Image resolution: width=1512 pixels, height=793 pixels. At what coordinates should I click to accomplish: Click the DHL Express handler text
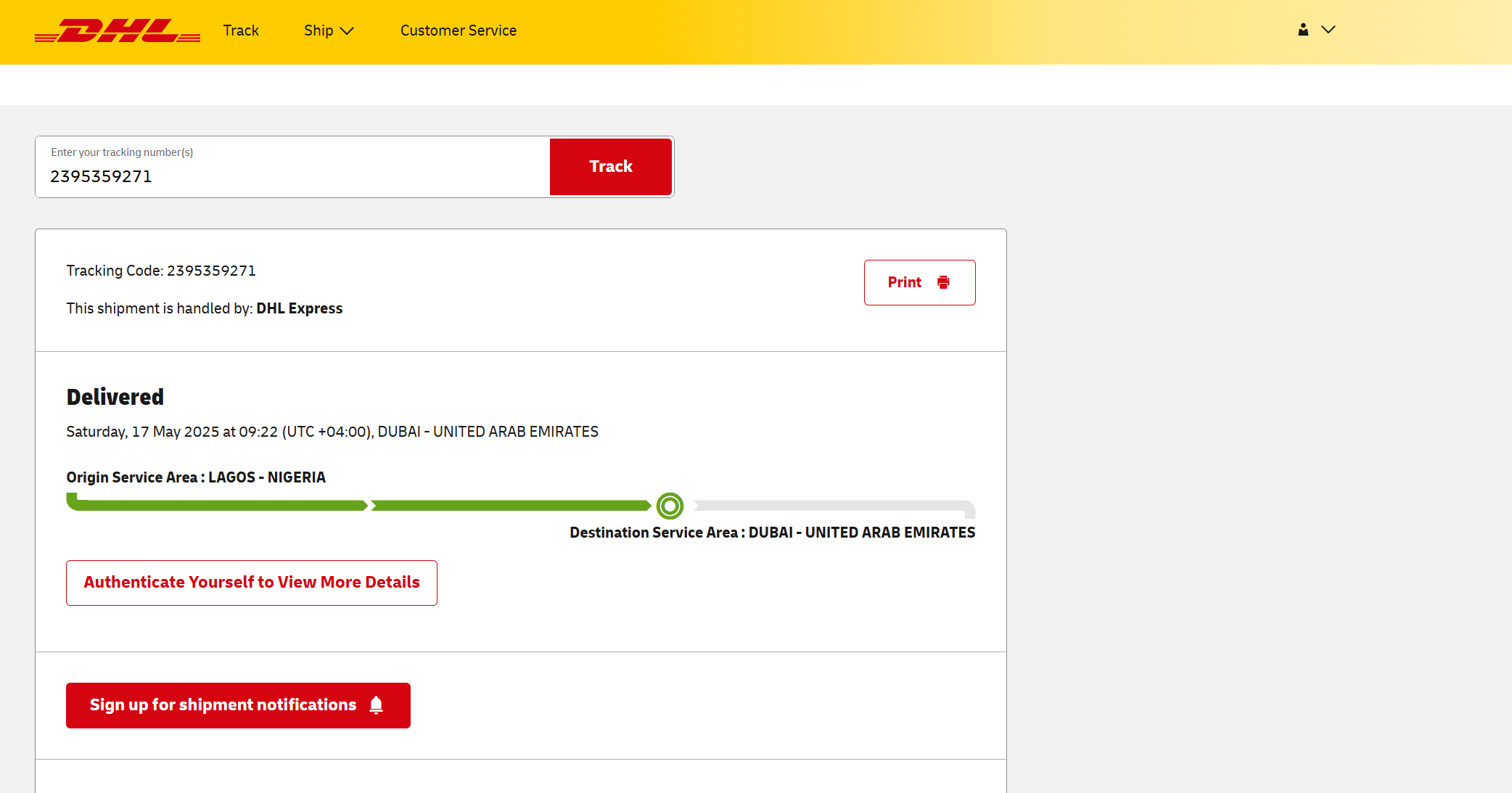tap(299, 308)
